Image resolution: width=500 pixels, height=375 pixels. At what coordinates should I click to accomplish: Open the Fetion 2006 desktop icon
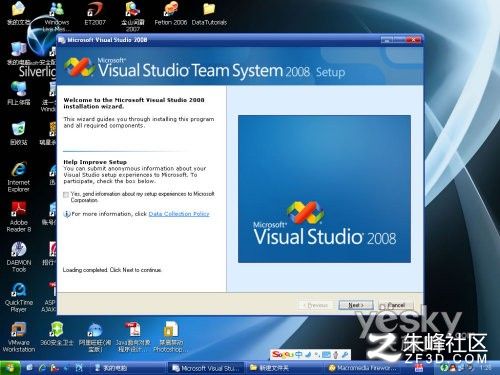171,13
